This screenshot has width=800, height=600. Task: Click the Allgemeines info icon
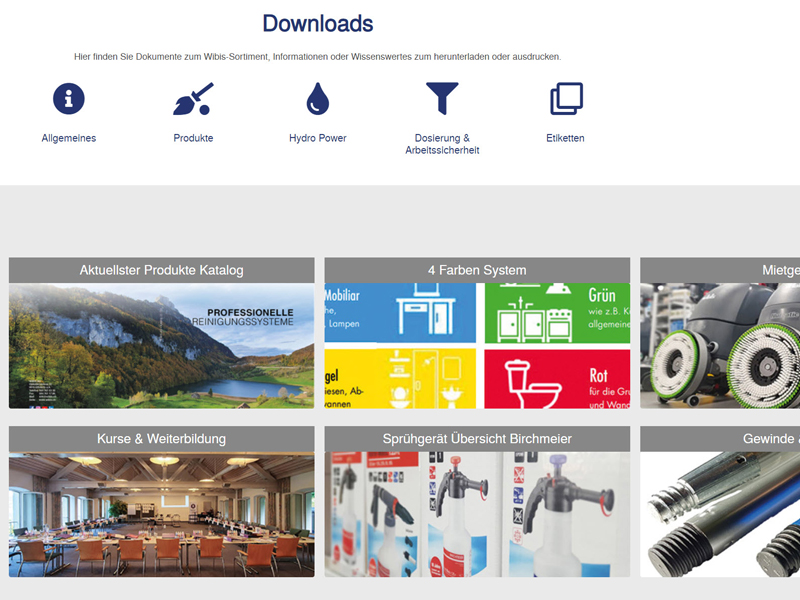(67, 99)
